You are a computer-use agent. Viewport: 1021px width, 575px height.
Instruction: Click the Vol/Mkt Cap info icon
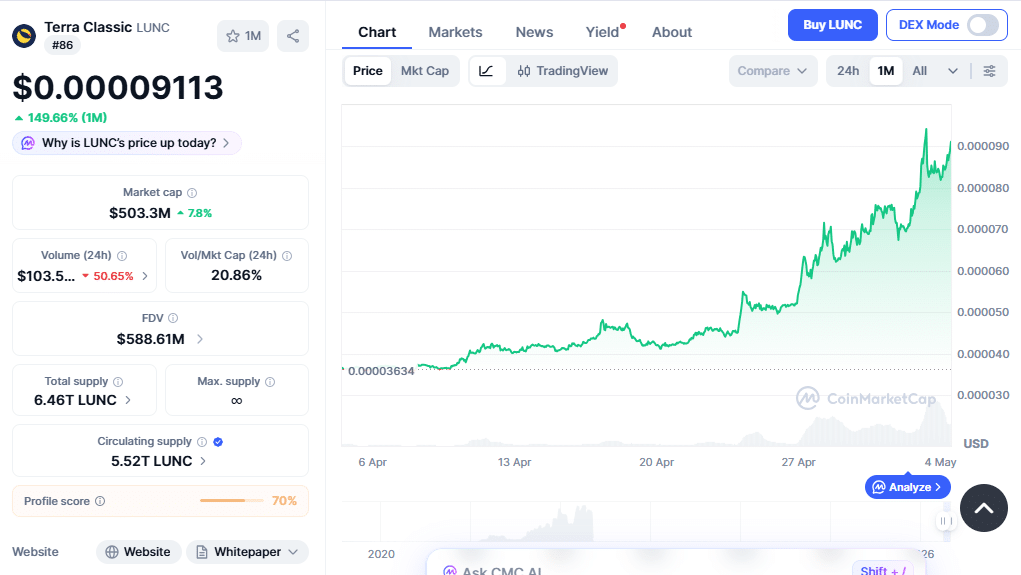tap(287, 256)
